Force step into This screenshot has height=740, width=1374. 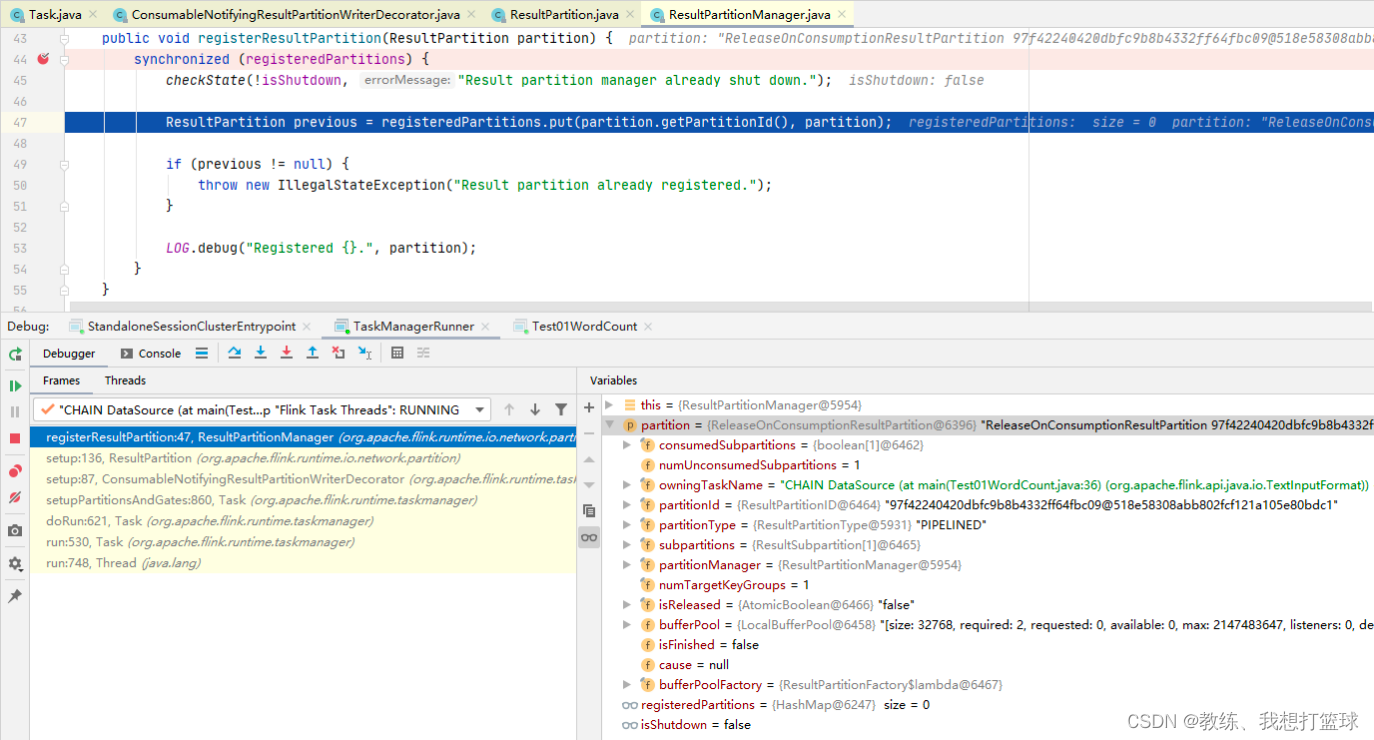pos(286,353)
